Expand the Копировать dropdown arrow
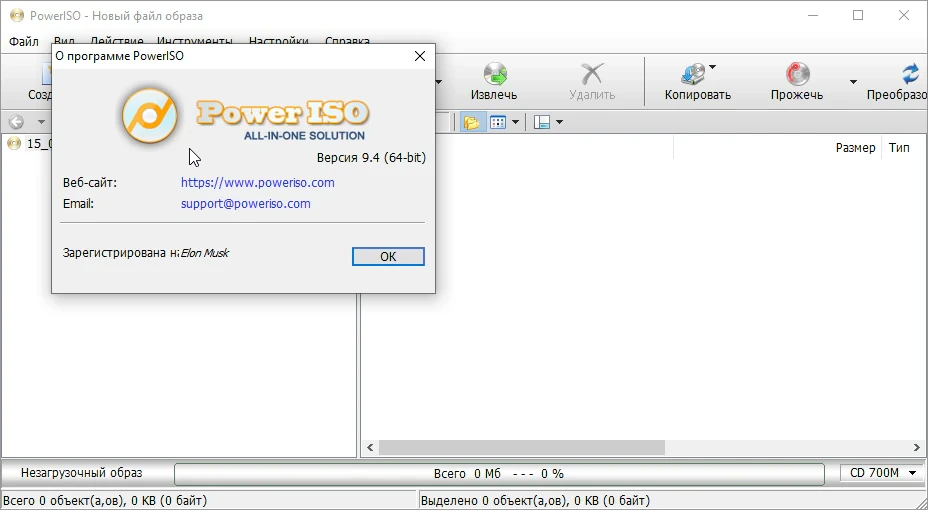This screenshot has width=928, height=510. (x=713, y=67)
